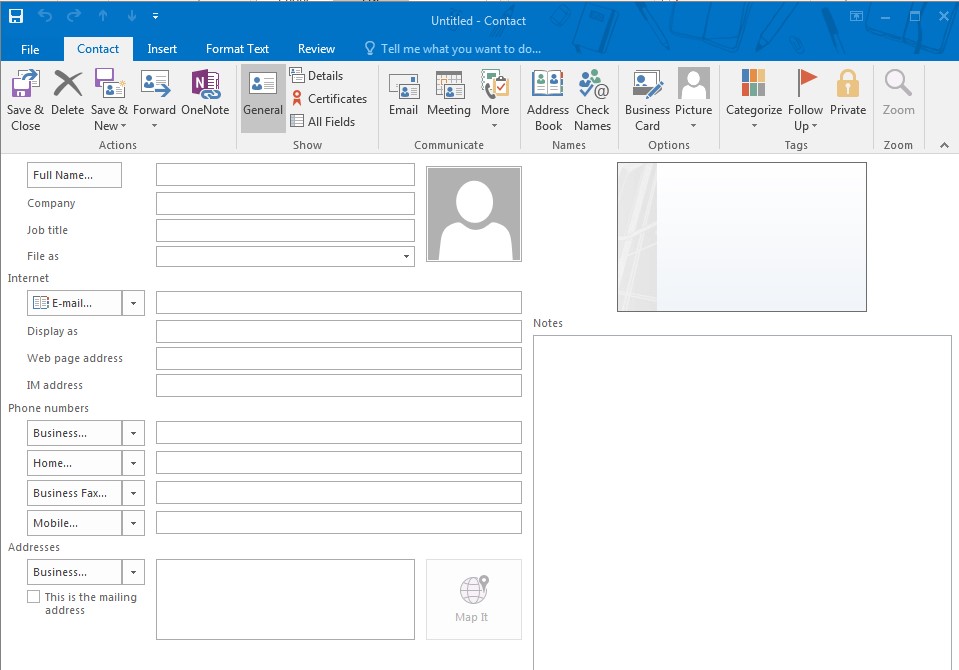Viewport: 959px width, 670px height.
Task: Open Business Fax type dropdown arrow
Action: 133,493
